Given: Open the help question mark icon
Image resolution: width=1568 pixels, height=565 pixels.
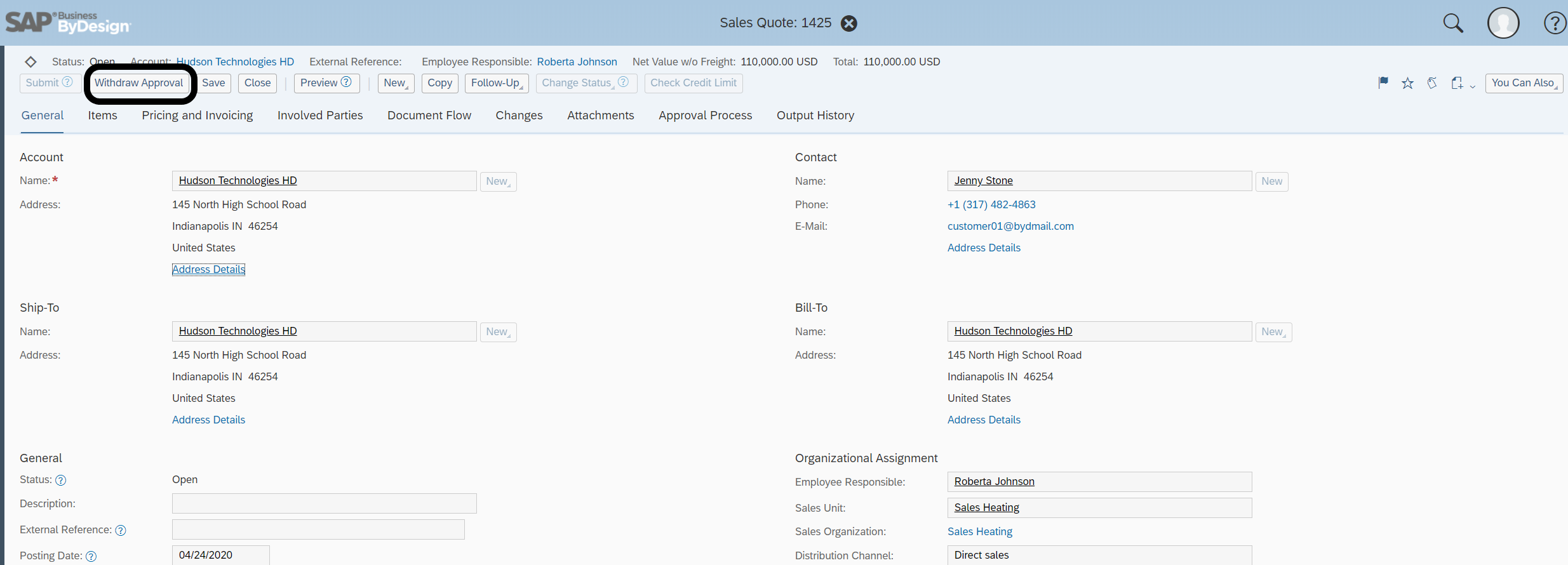Looking at the screenshot, I should coord(1555,23).
